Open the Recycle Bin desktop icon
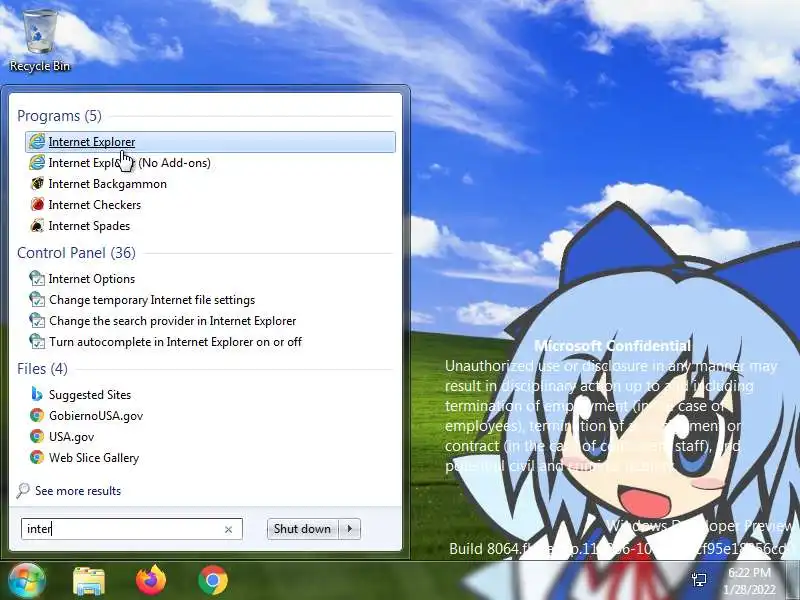Viewport: 800px width, 600px height. [39, 41]
